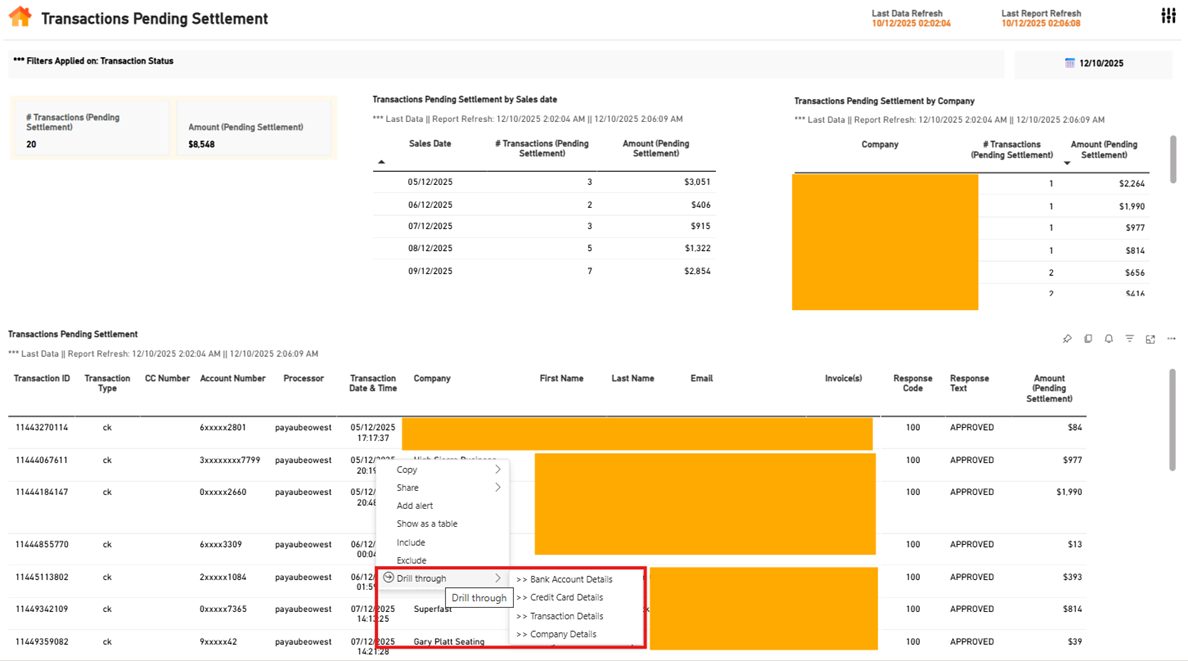Select transaction ID 11444067611

pos(42,460)
